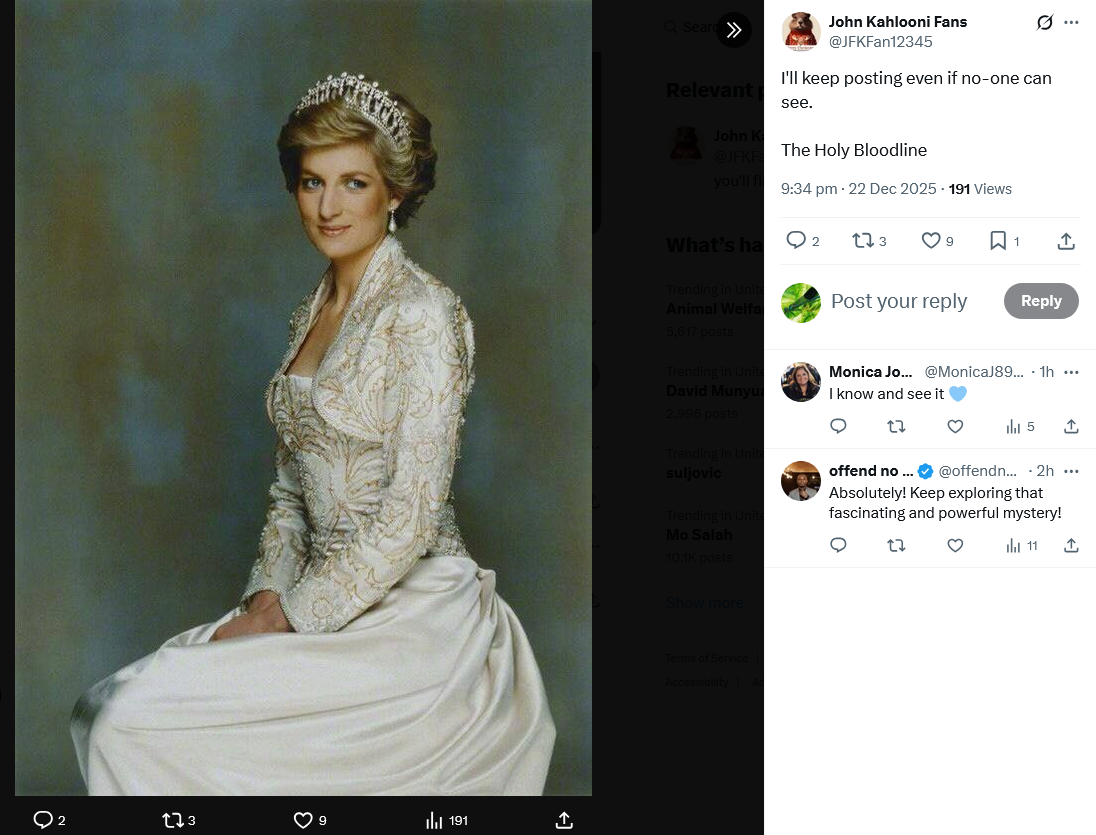Open more options on offend no's reply
This screenshot has height=835, width=1096.
[x=1071, y=471]
